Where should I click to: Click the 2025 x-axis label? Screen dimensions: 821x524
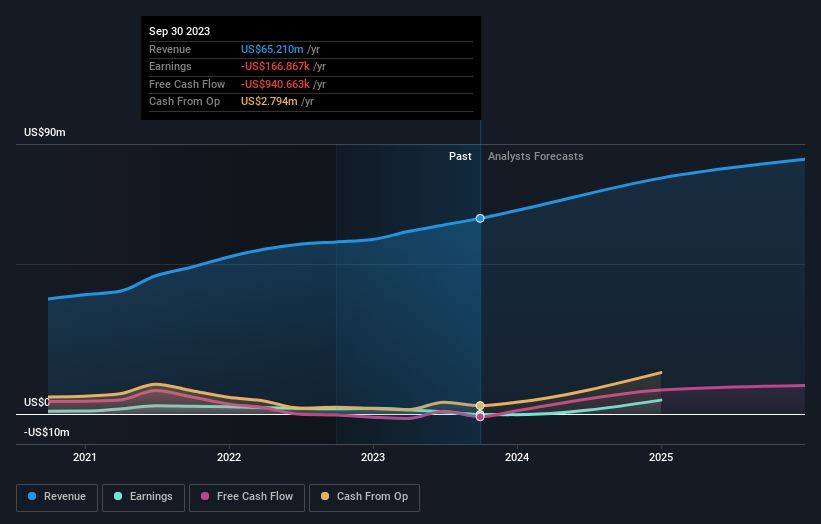point(661,458)
